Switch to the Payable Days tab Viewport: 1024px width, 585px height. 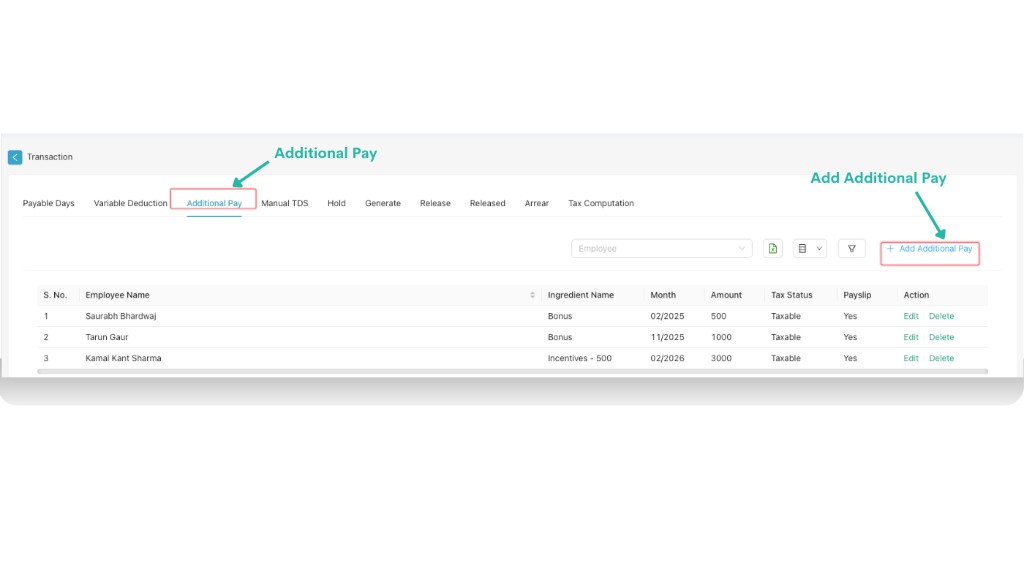tap(49, 203)
